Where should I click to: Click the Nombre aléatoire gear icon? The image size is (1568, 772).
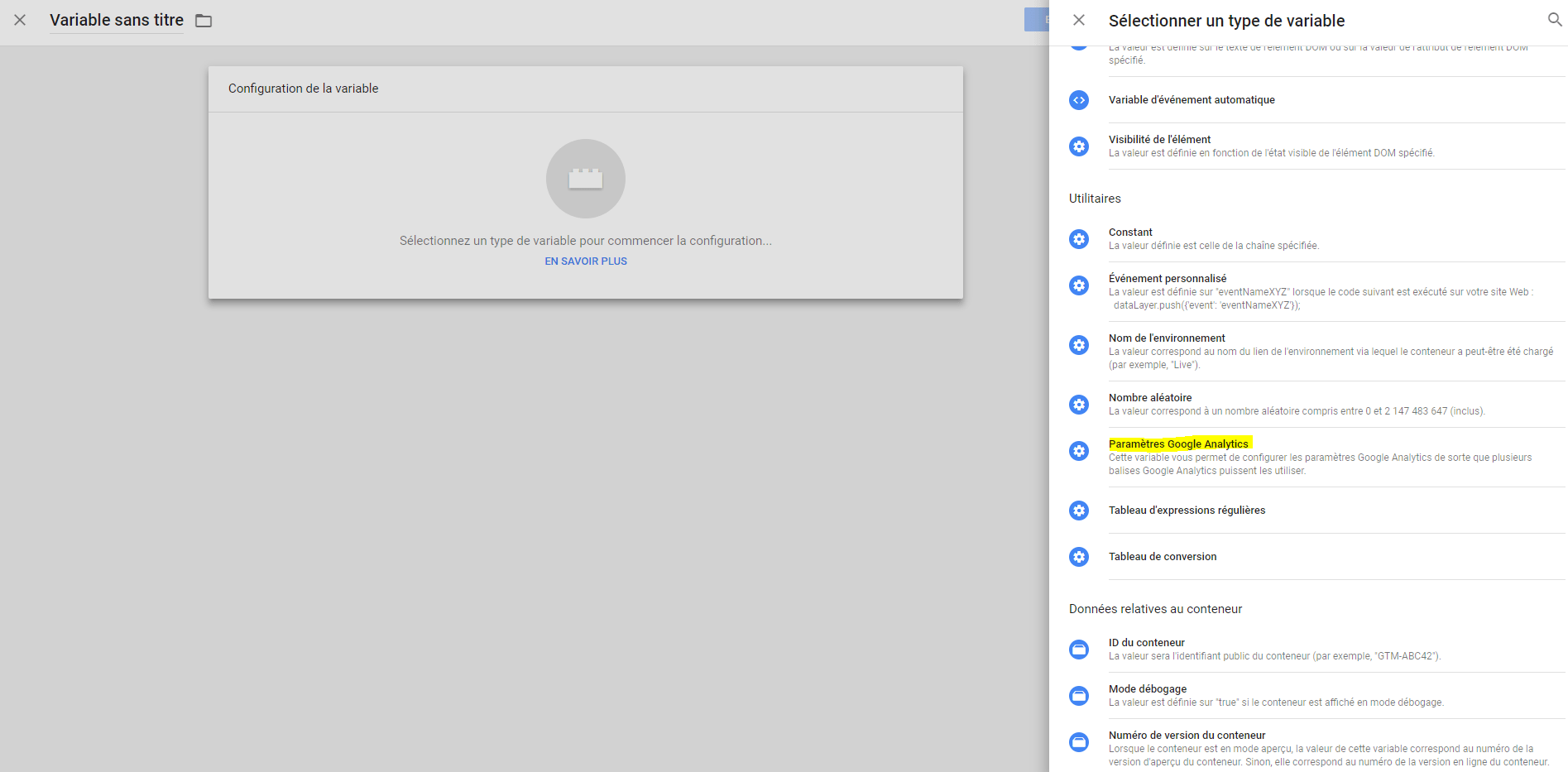1078,404
